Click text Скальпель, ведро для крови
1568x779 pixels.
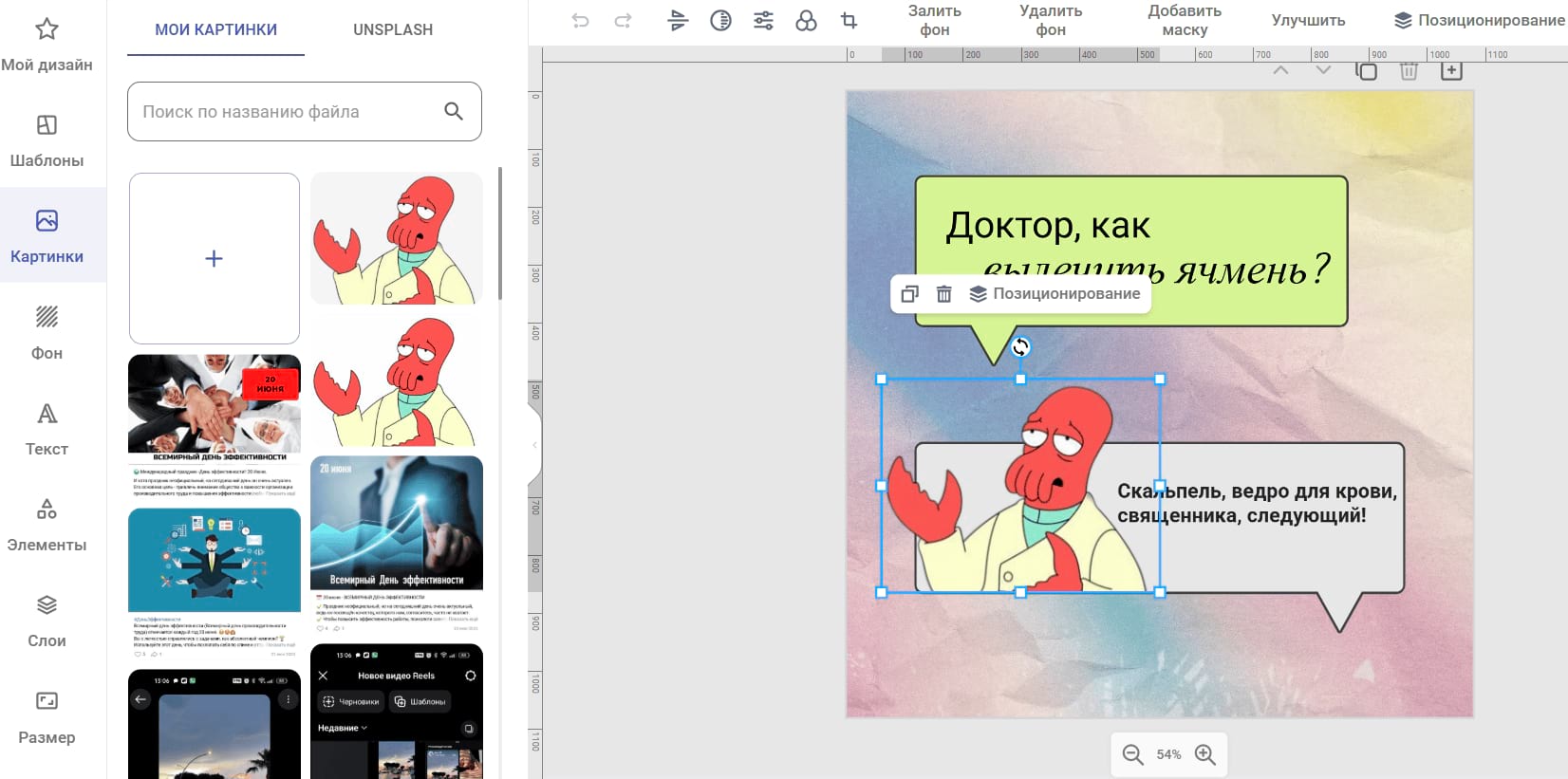click(1257, 492)
